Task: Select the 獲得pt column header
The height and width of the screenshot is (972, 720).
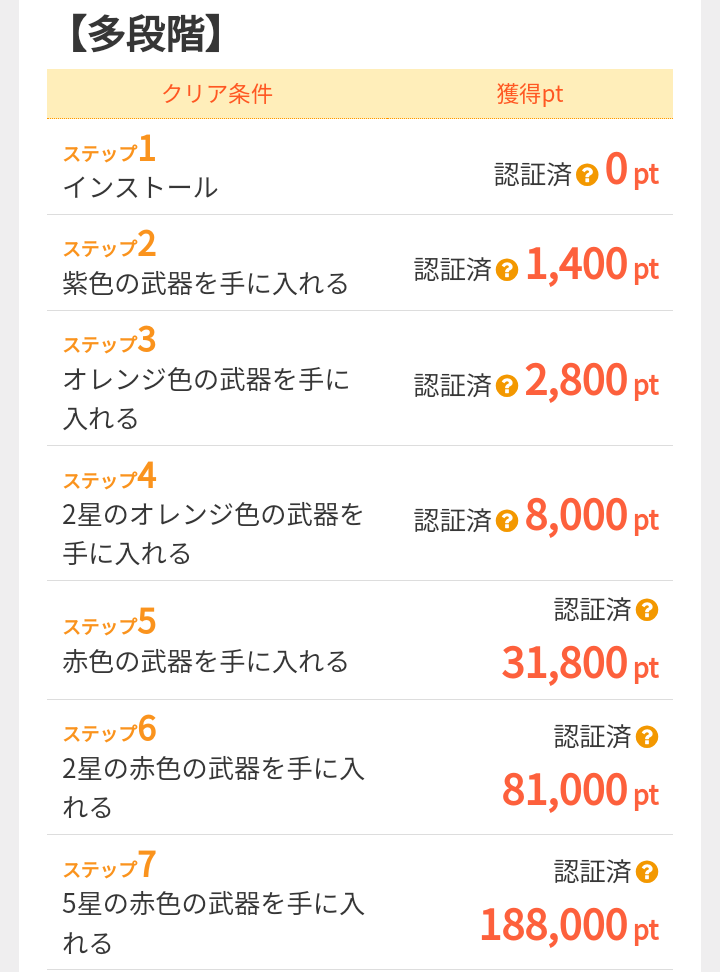Action: 530,94
